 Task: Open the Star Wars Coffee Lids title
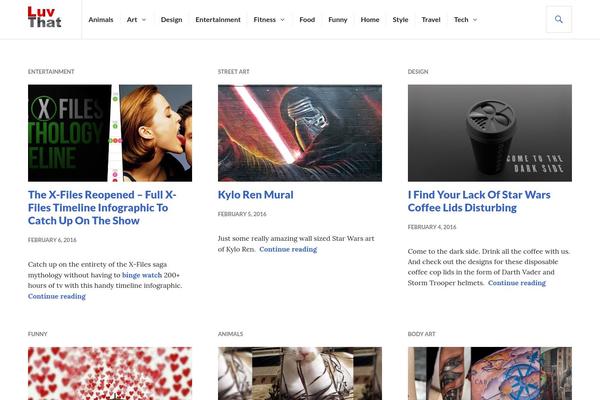click(x=479, y=201)
